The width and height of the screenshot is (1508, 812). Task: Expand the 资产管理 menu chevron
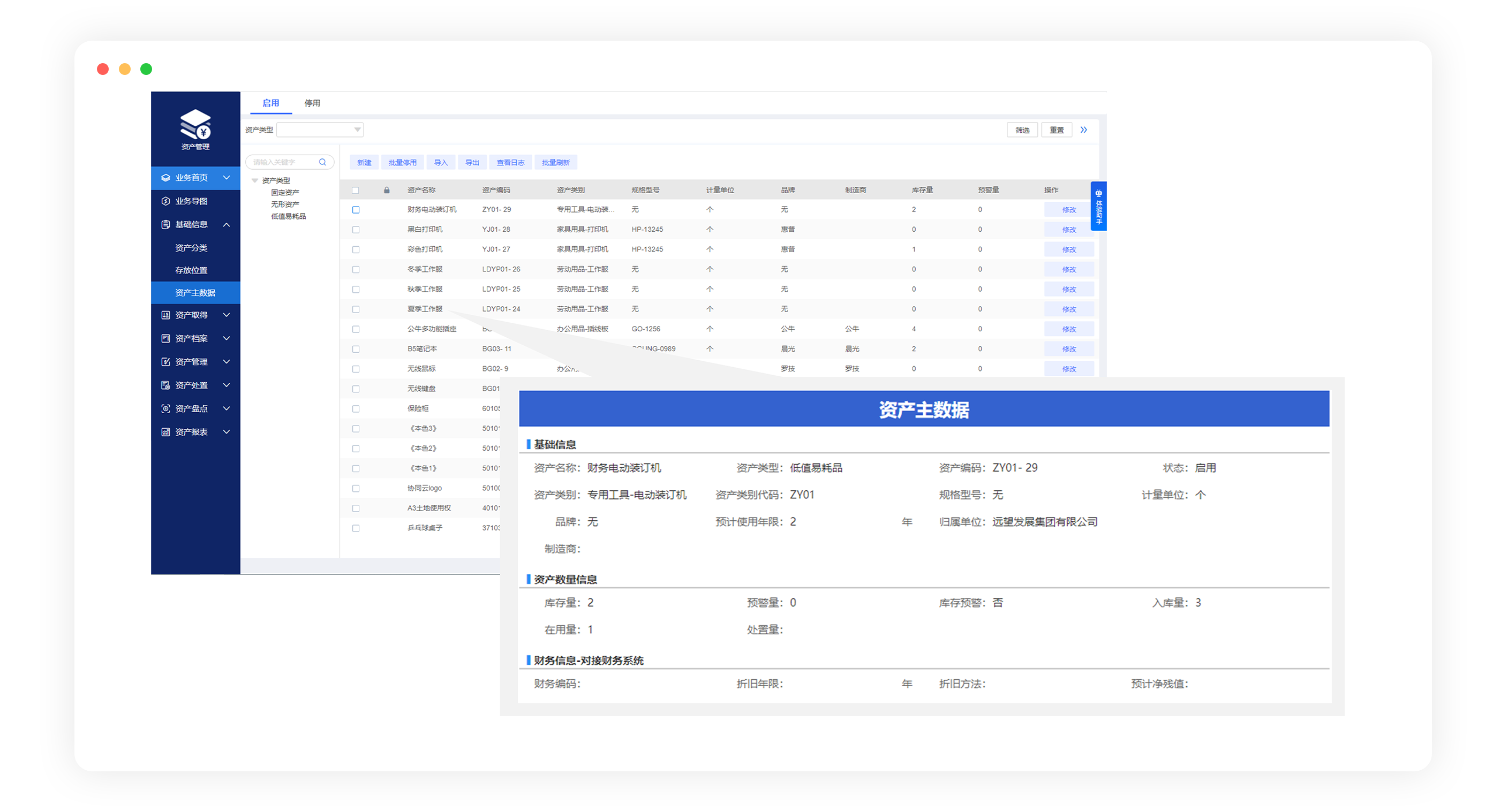227,362
